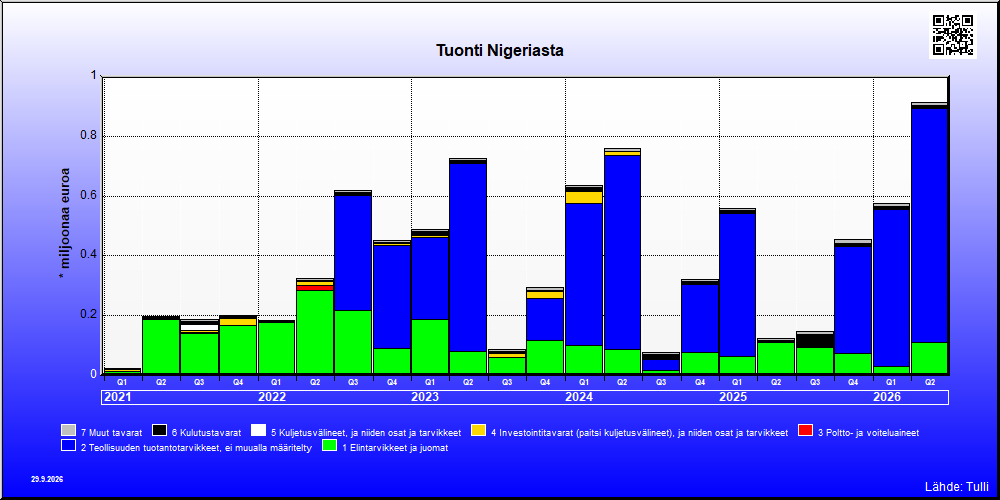
Task: Click the blue segment of the 2024 Q2 bar
Action: 622,253
